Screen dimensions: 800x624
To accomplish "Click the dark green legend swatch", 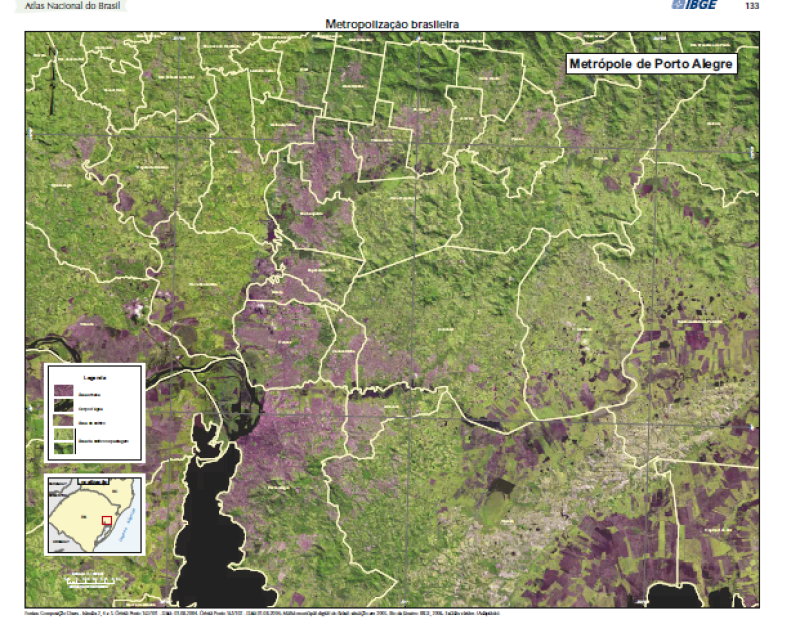I will 63,447.
